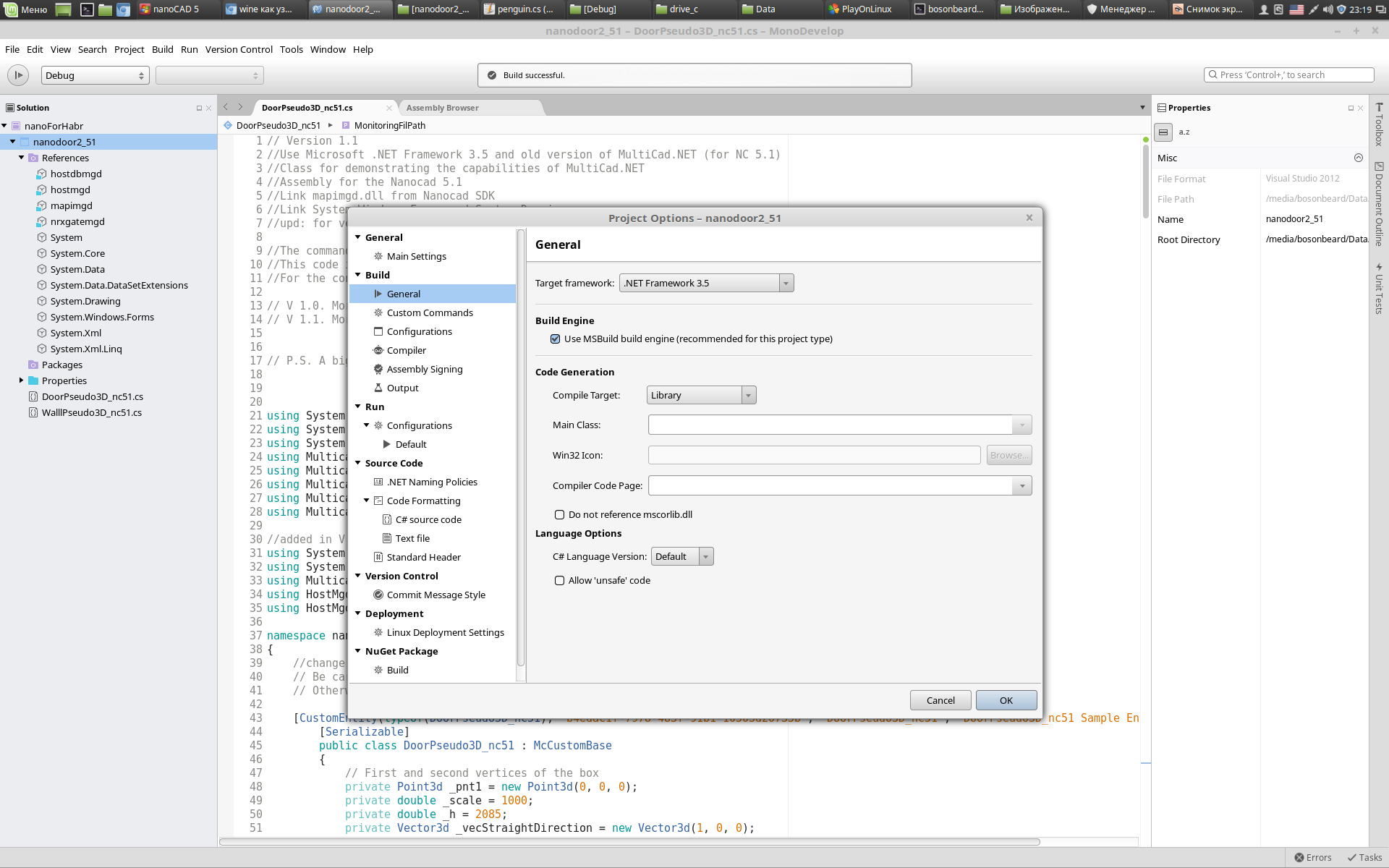The height and width of the screenshot is (868, 1389).
Task: Click Commit Message Style icon
Action: (x=378, y=595)
